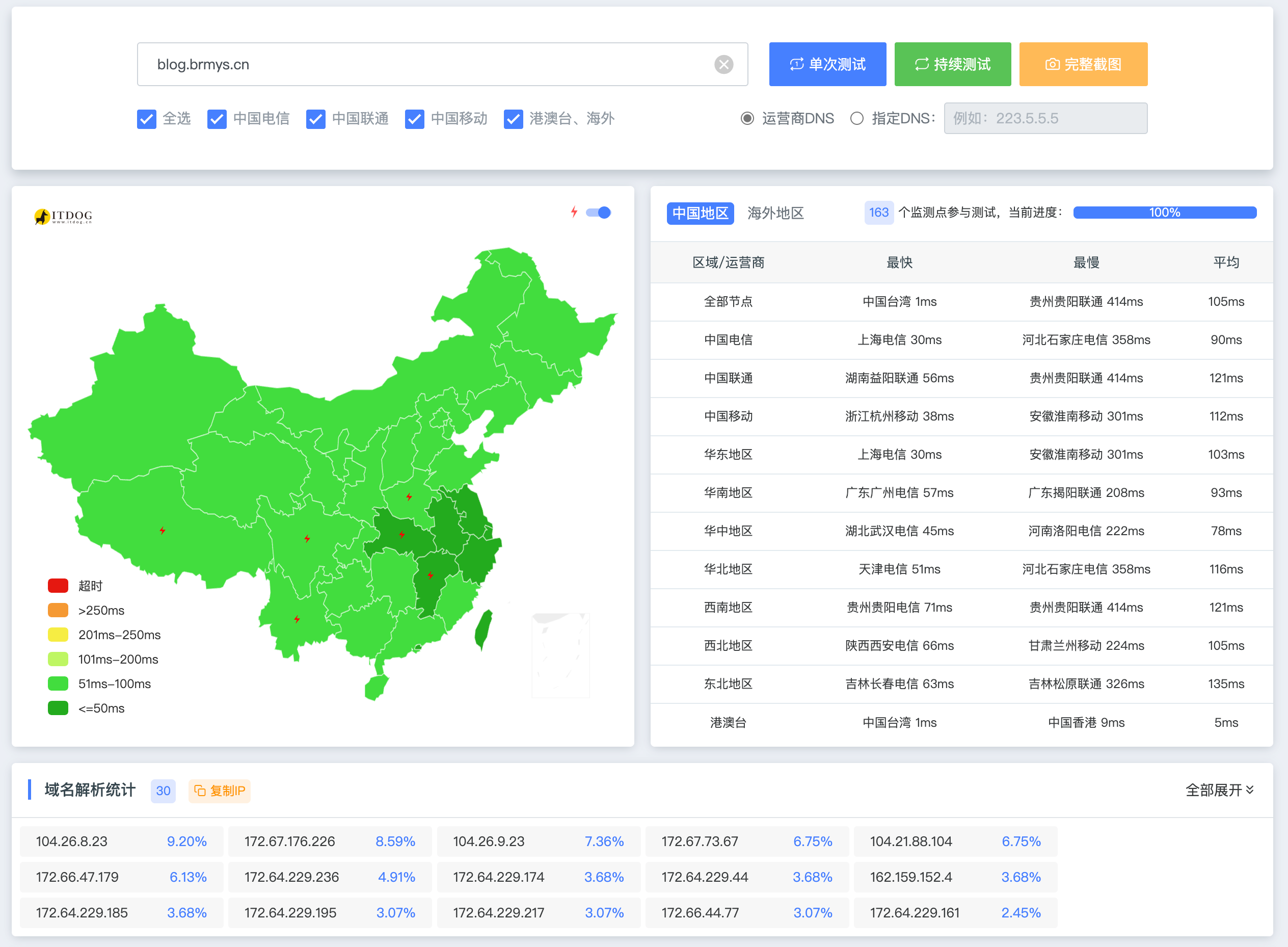Switch to the 海外地区 tab
Viewport: 1288px width, 947px height.
[x=775, y=213]
